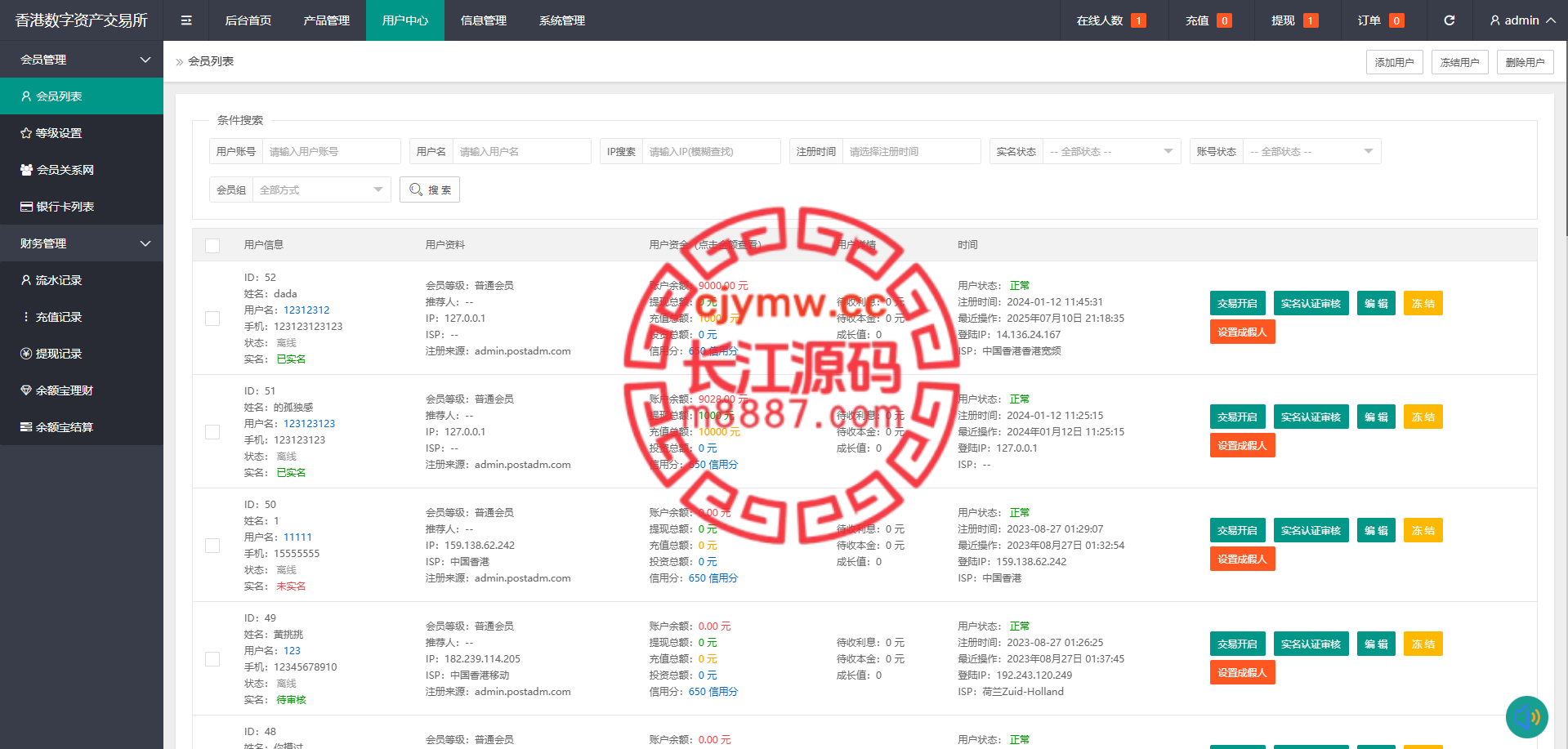Viewport: 1568px width, 749px height.
Task: Click the 会员列表 person icon in sidebar
Action: pyautogui.click(x=26, y=96)
